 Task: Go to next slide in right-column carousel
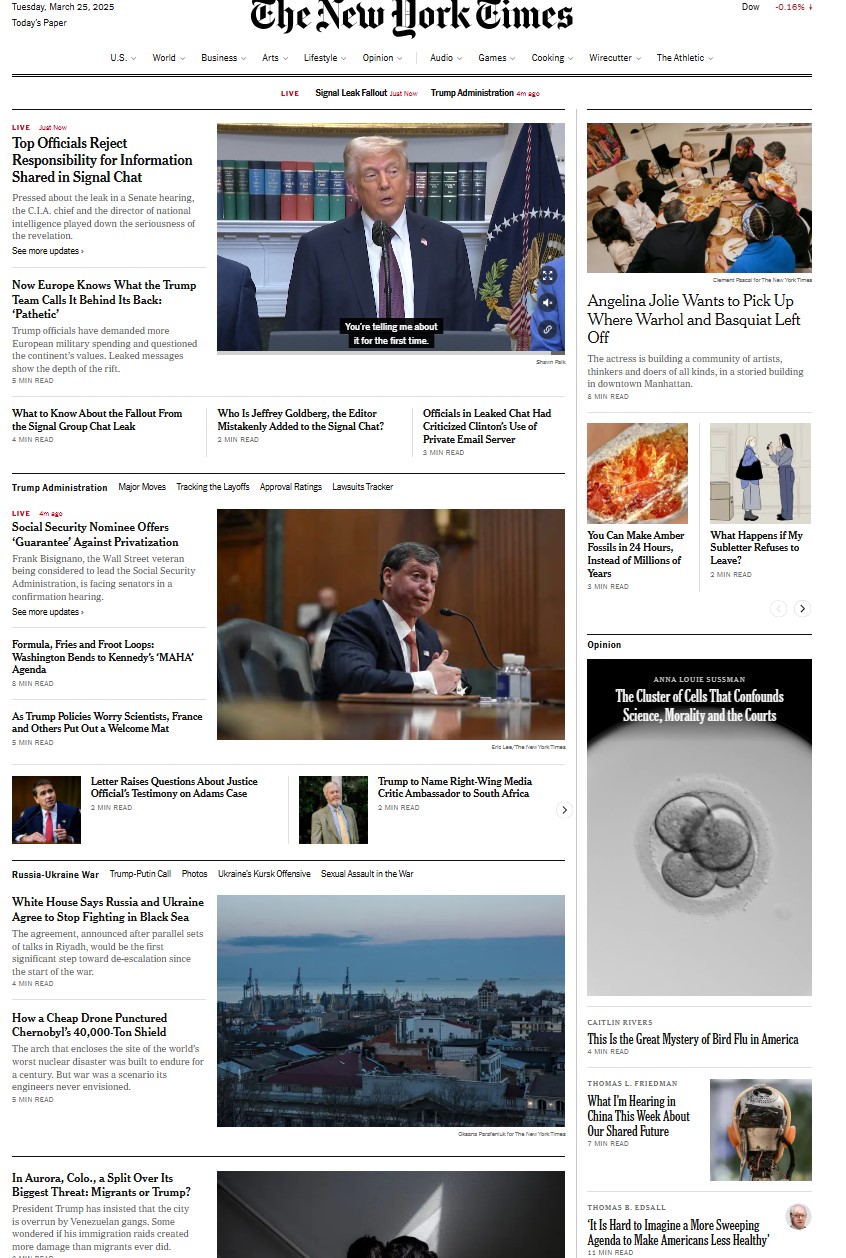(x=802, y=608)
